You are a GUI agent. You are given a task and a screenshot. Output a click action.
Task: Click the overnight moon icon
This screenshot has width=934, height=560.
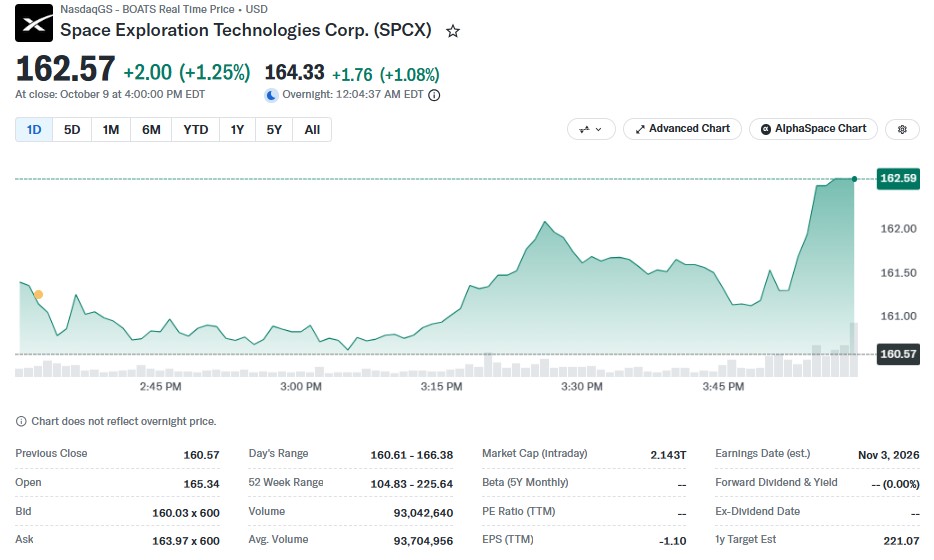pos(271,95)
